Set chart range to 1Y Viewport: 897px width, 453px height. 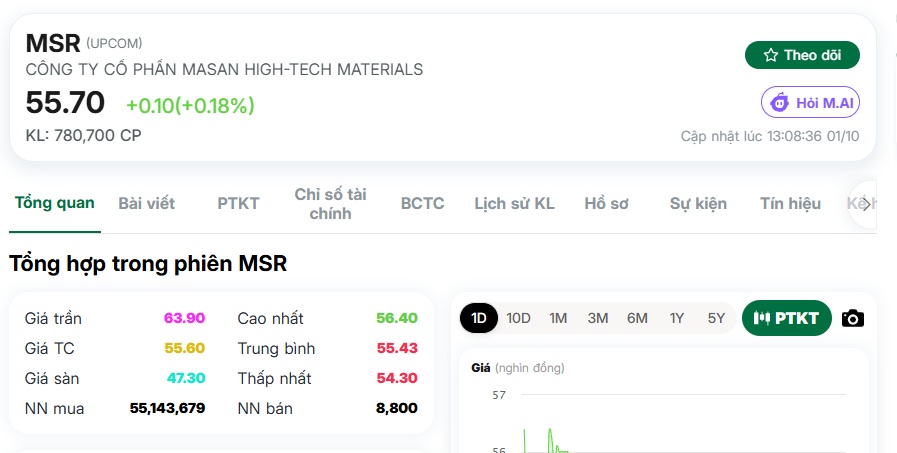click(677, 318)
